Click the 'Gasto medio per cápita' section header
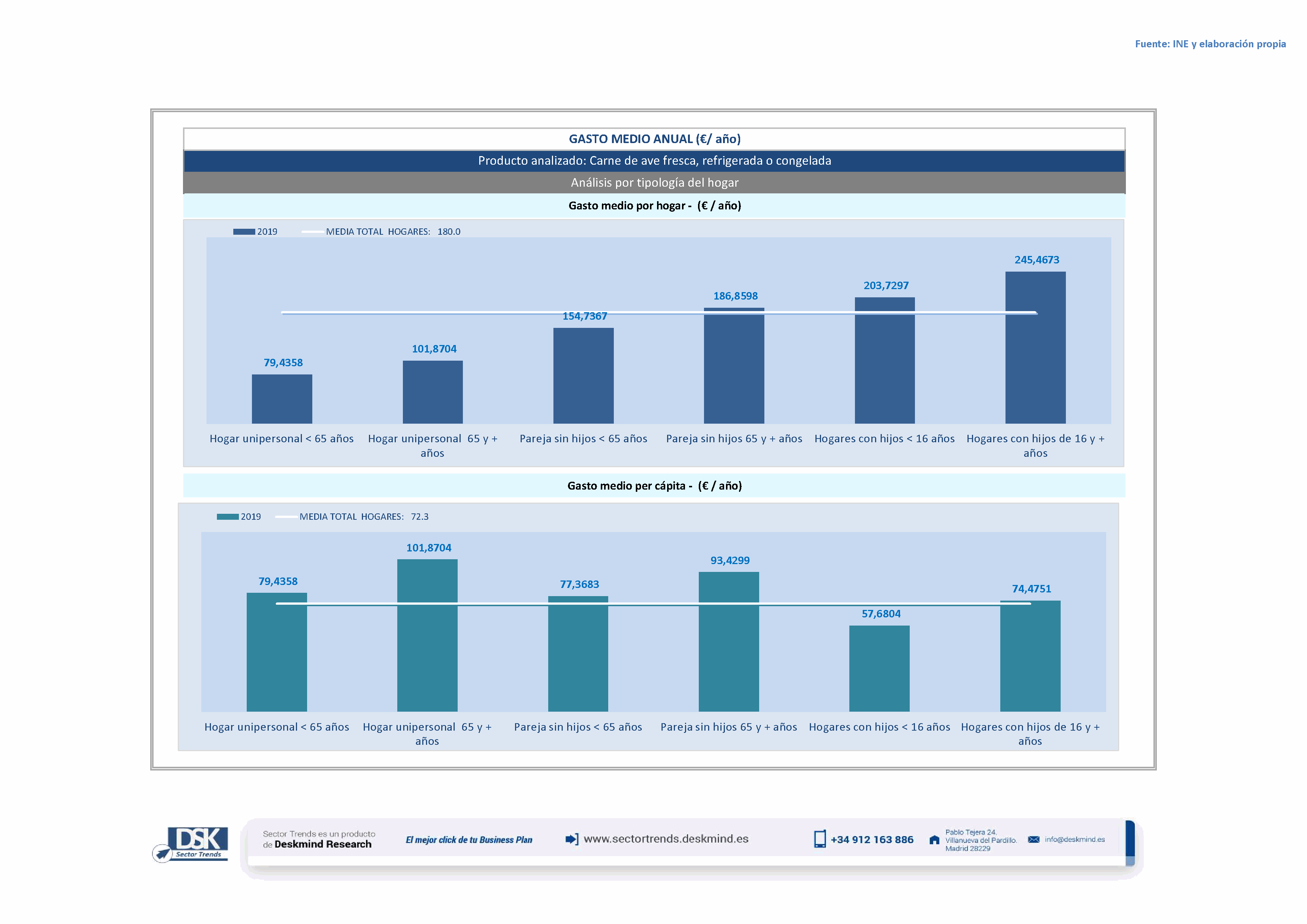 pyautogui.click(x=654, y=485)
